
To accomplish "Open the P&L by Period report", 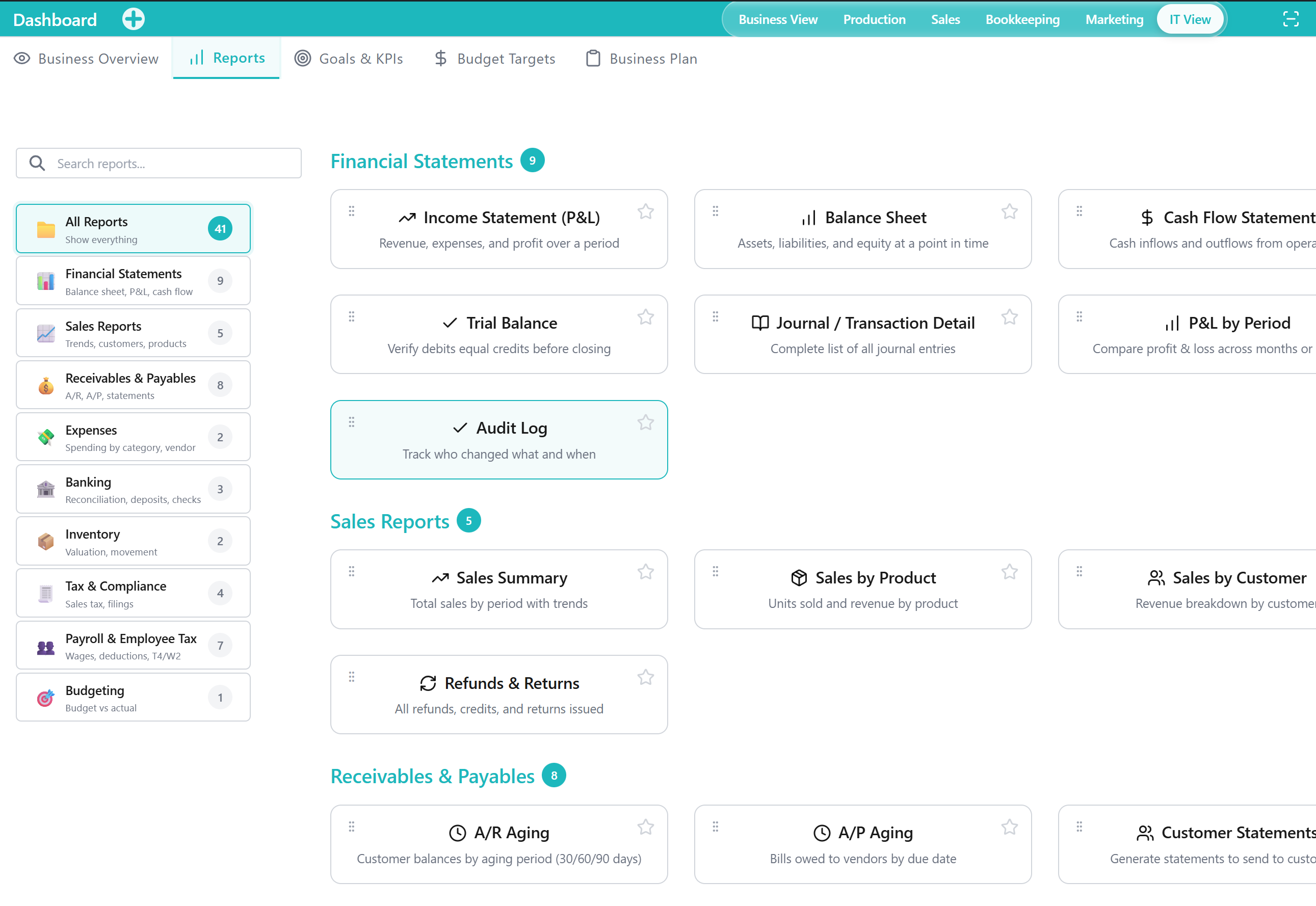I will (1187, 334).
